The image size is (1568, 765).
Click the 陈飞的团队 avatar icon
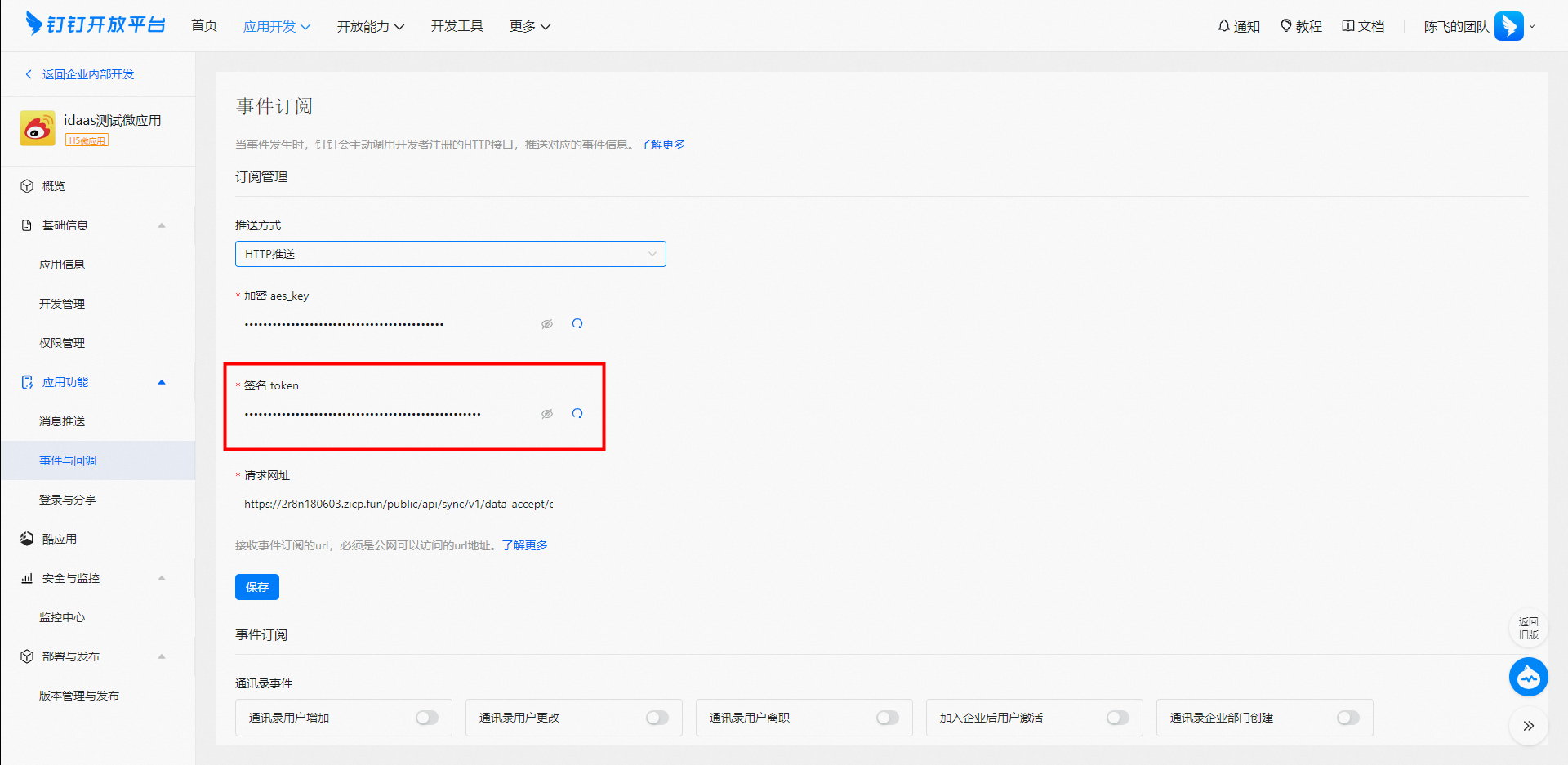(1508, 26)
